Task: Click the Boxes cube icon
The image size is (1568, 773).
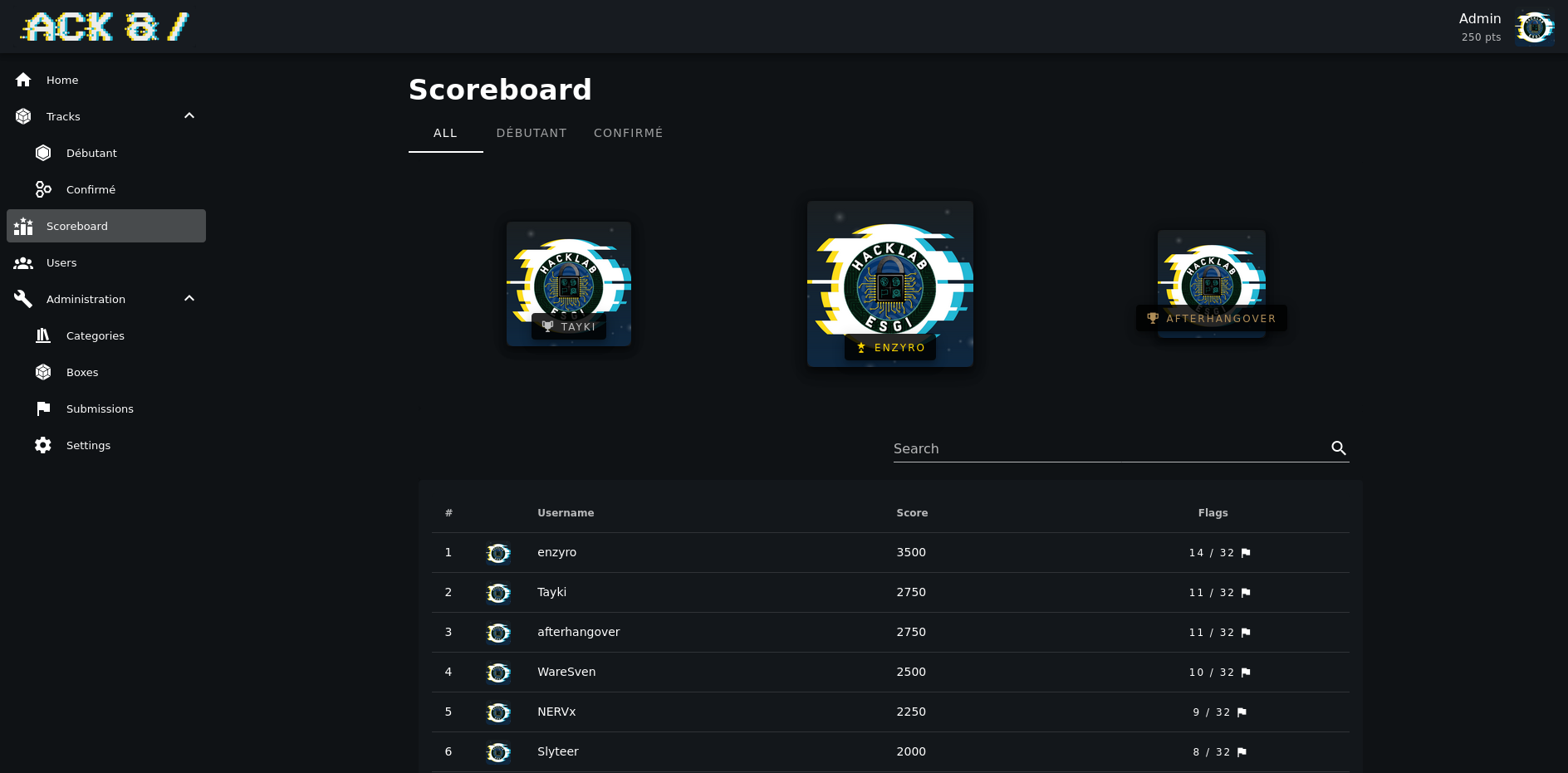Action: point(43,372)
